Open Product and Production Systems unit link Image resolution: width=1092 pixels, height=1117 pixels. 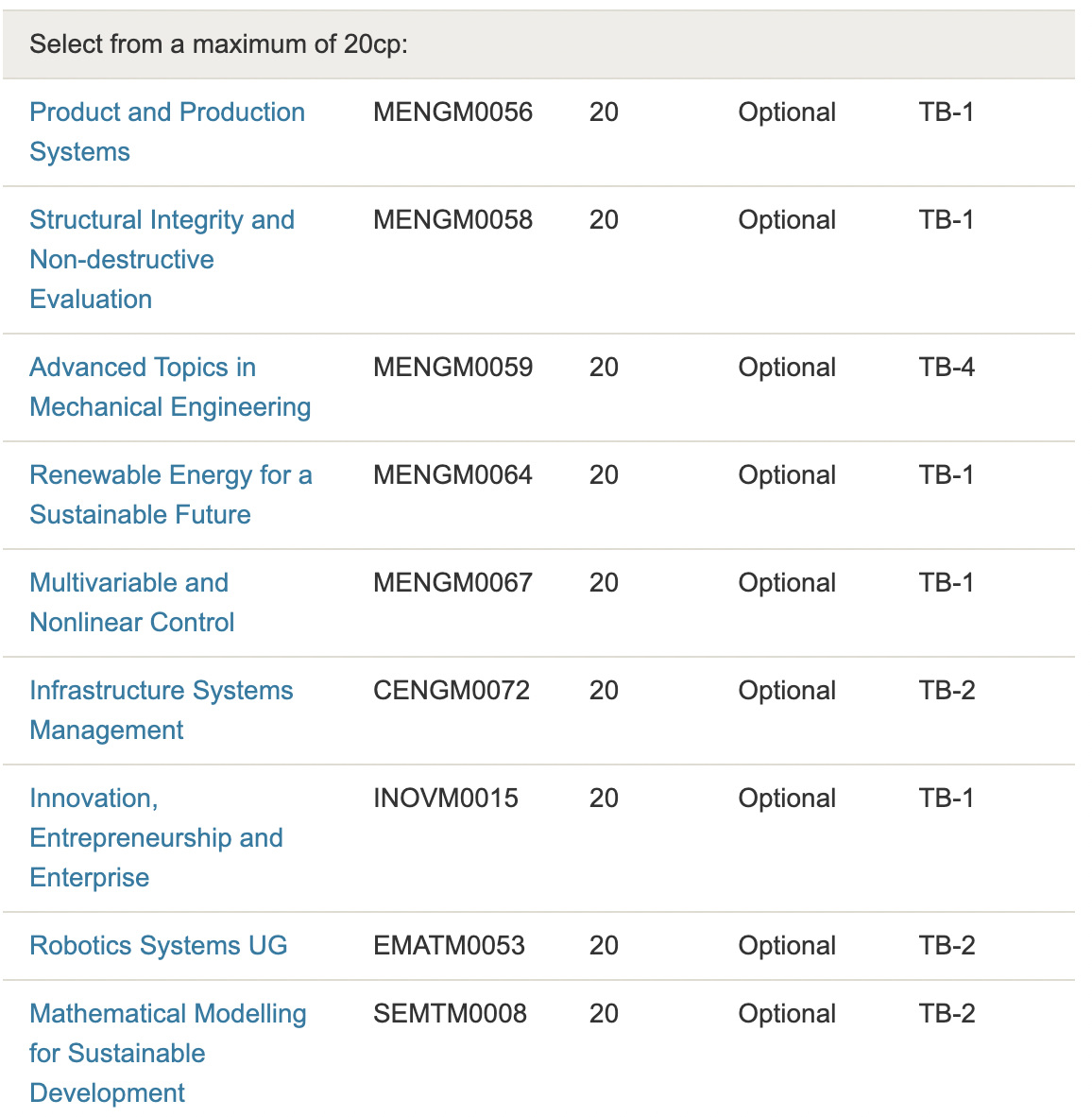(x=167, y=131)
